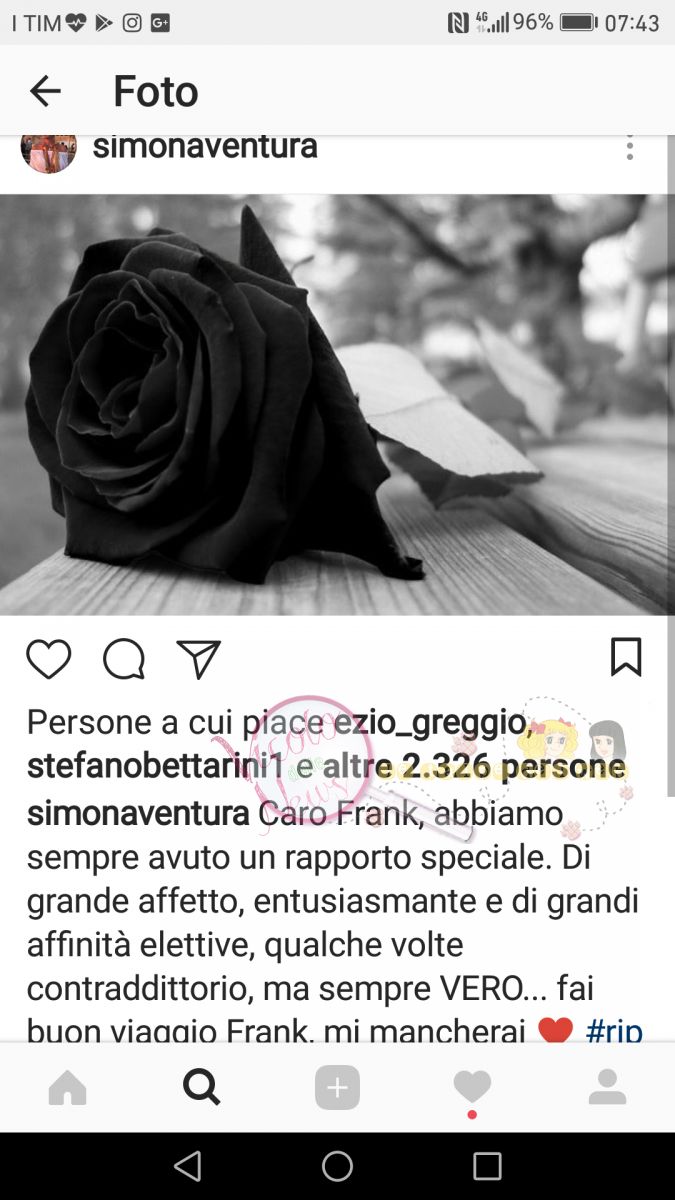Open your Profile tab
The width and height of the screenshot is (675, 1200).
[x=607, y=1087]
